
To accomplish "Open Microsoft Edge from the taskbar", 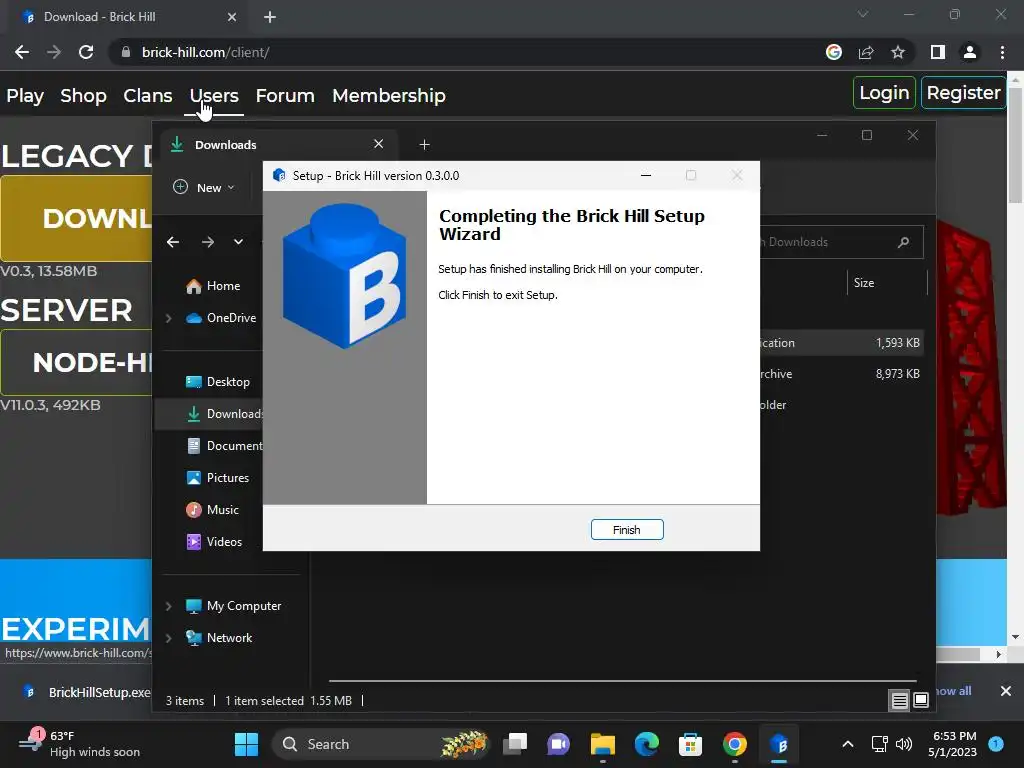I will tap(647, 744).
